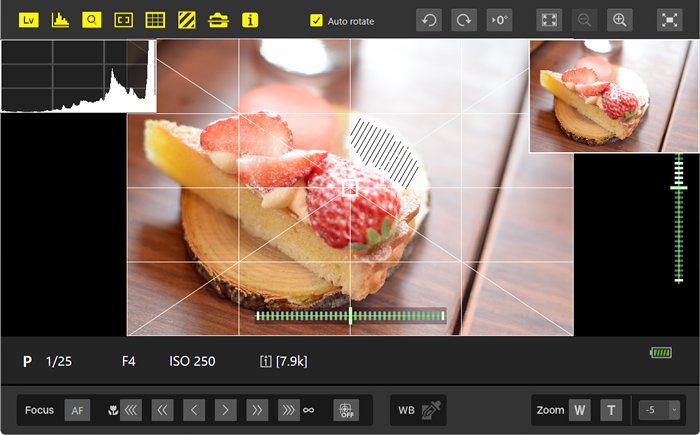The width and height of the screenshot is (700, 435).
Task: Toggle the striped highlight warning icon
Action: coord(187,20)
